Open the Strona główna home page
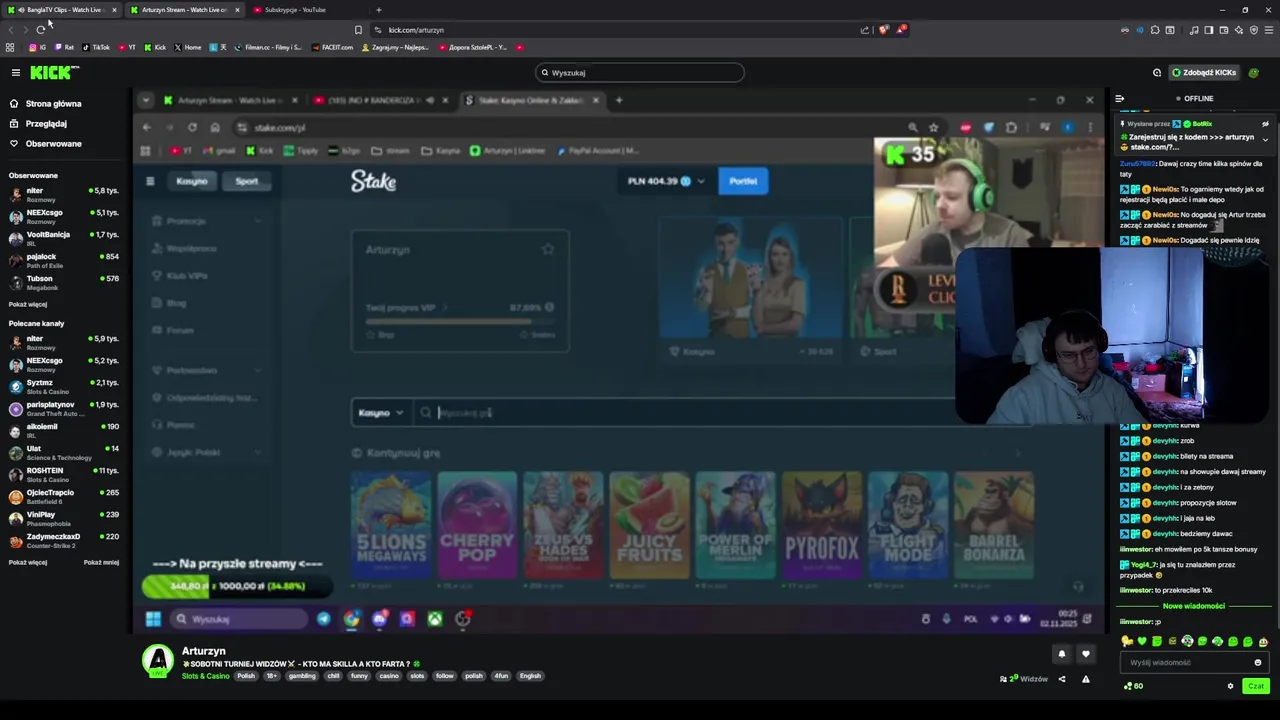 (46, 103)
